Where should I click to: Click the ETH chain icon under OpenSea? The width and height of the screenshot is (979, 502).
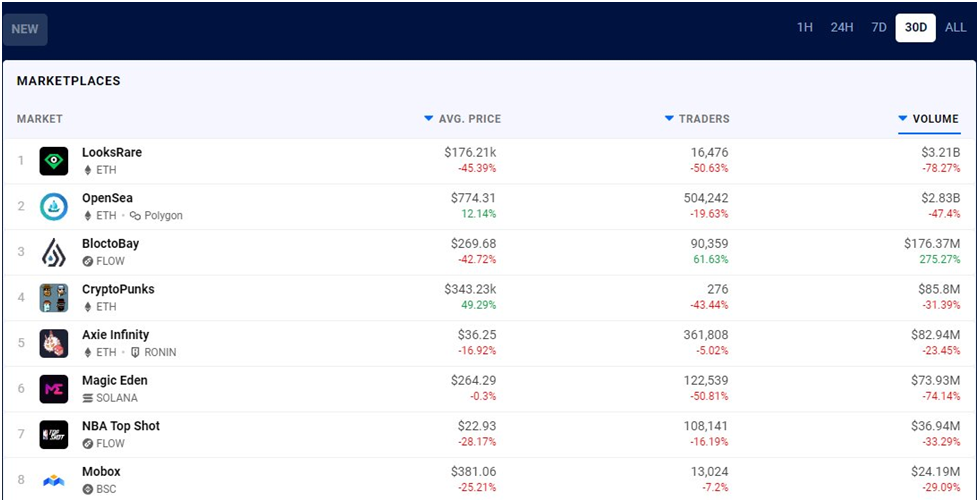(x=87, y=215)
